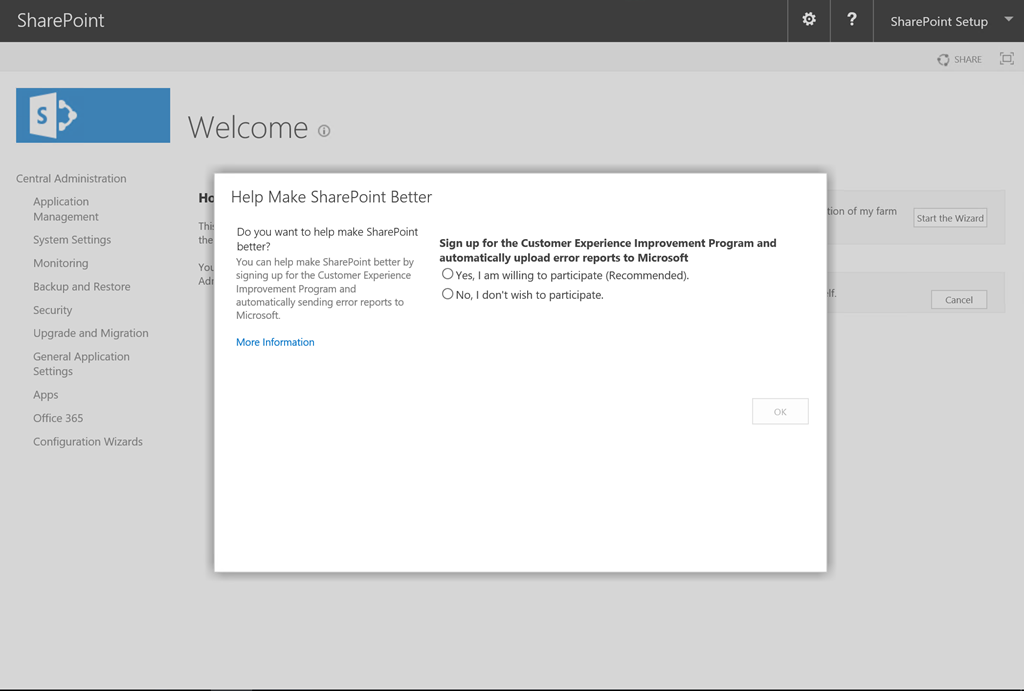This screenshot has width=1024, height=691.
Task: Click the Start the Wizard button
Action: point(950,218)
